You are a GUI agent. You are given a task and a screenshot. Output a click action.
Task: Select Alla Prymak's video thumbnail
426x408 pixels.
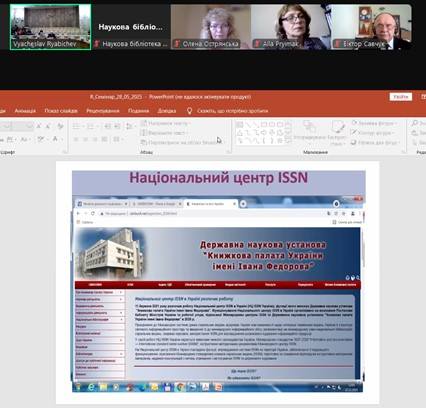tap(291, 27)
